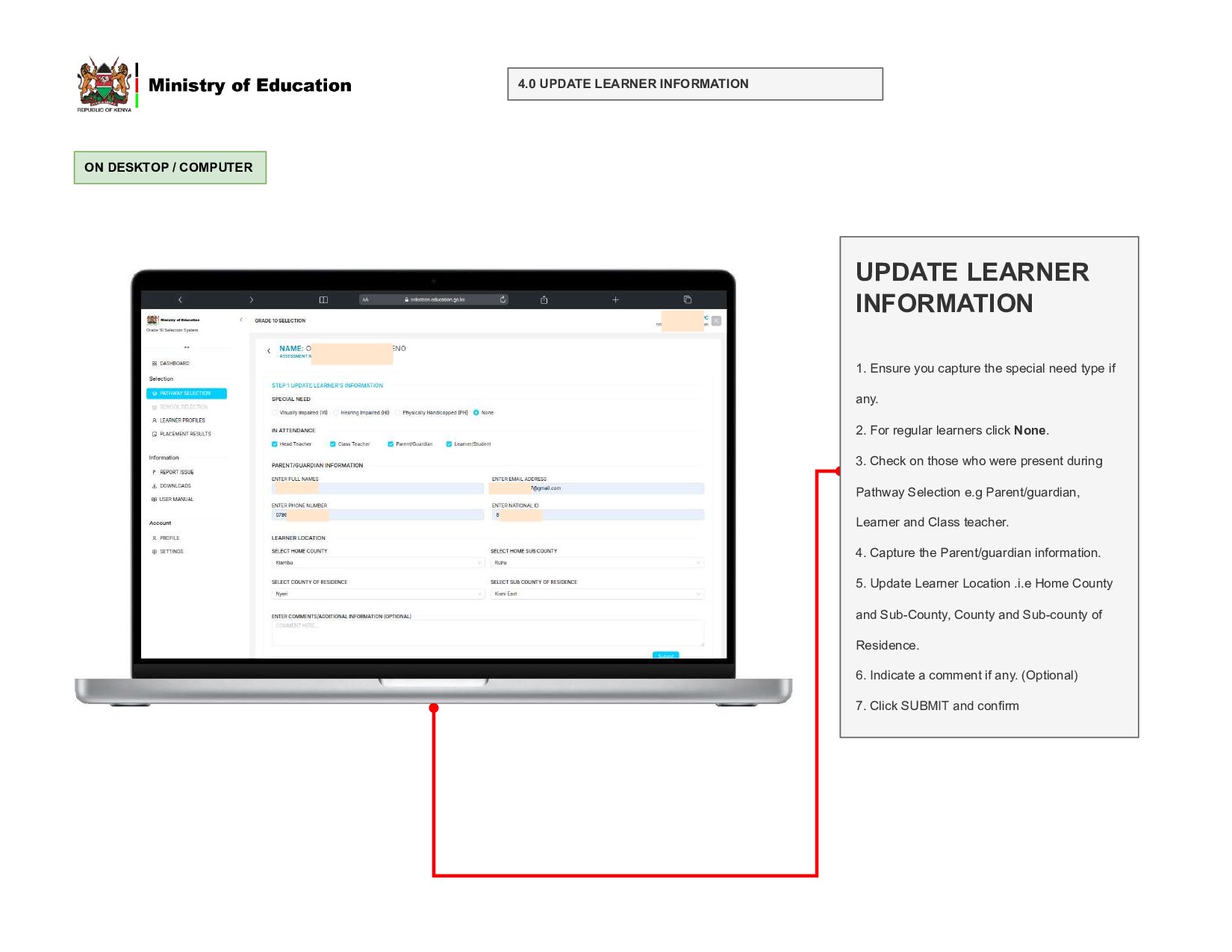1232x952 pixels.
Task: Expand the Select Home County dropdown
Action: 378,563
